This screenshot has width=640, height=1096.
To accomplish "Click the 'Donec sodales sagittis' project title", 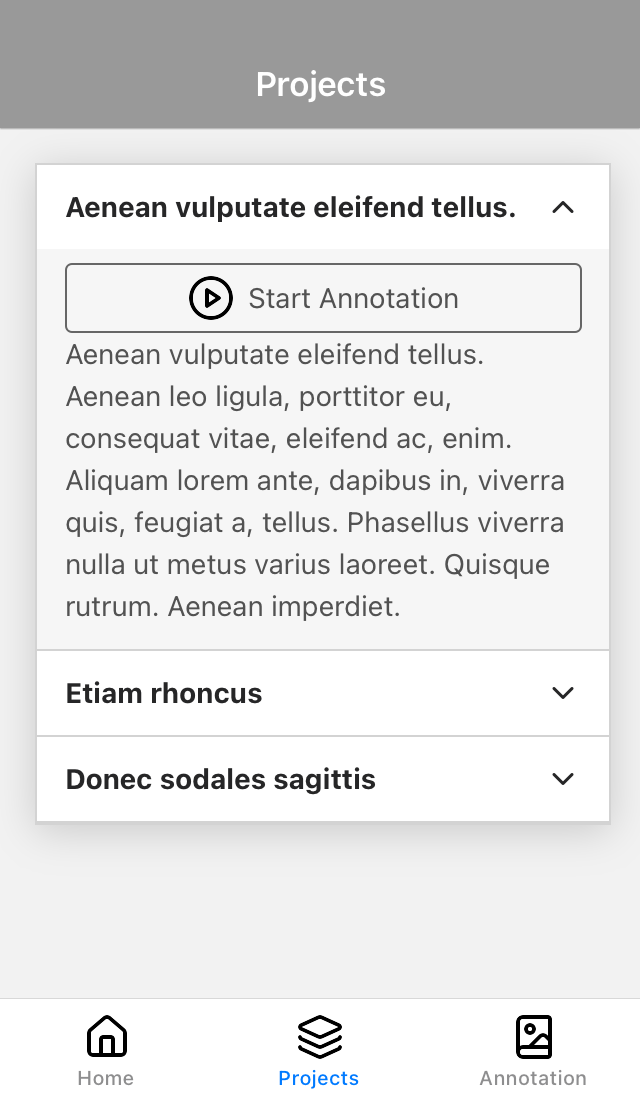I will coord(221,779).
